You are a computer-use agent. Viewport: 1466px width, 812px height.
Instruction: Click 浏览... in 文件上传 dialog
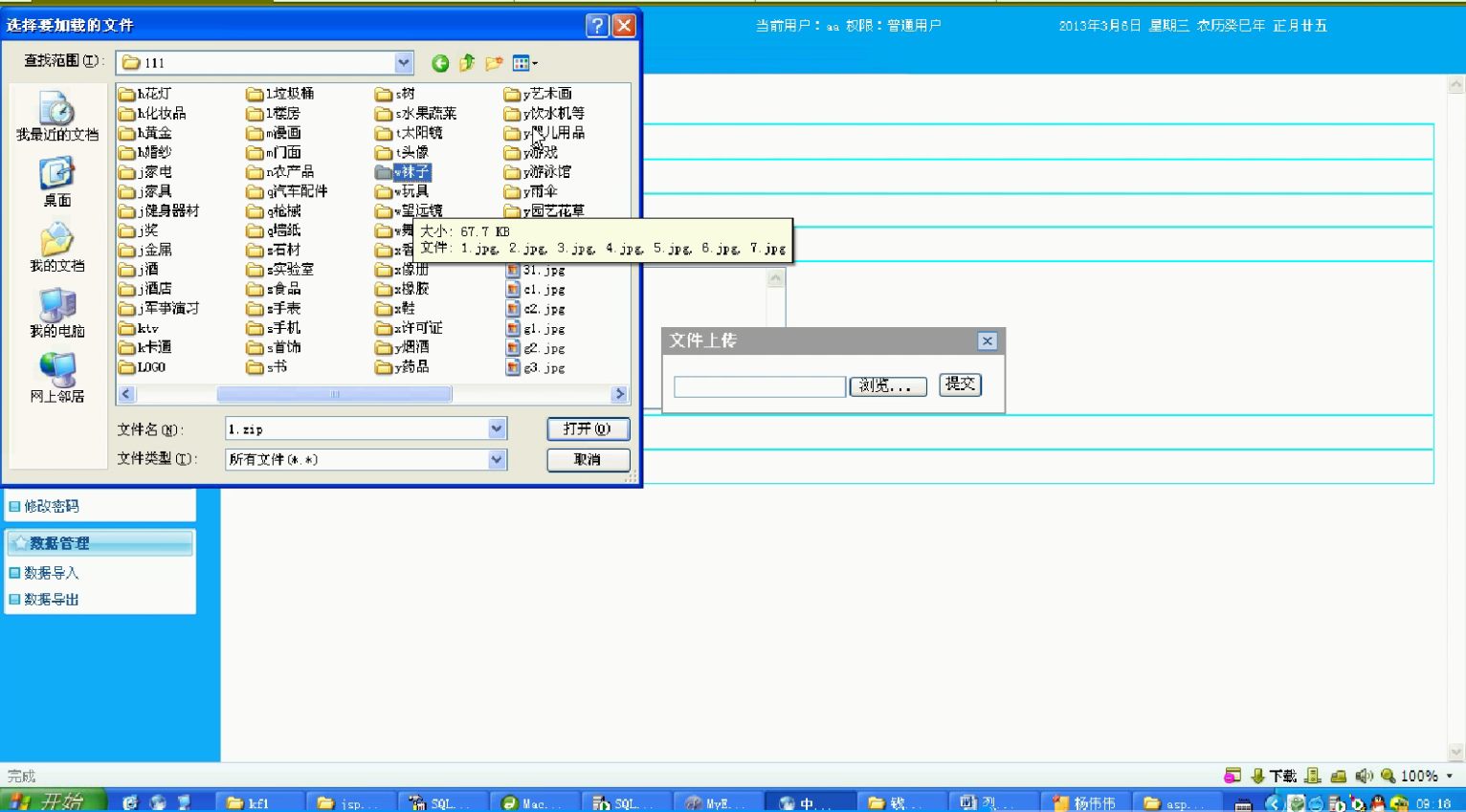(x=888, y=386)
